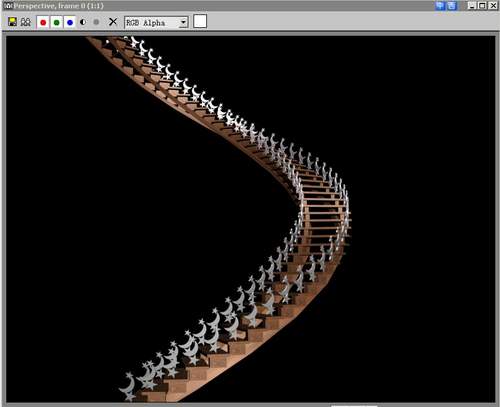The height and width of the screenshot is (407, 500).
Task: Minimize the Perspective render window
Action: point(472,5)
